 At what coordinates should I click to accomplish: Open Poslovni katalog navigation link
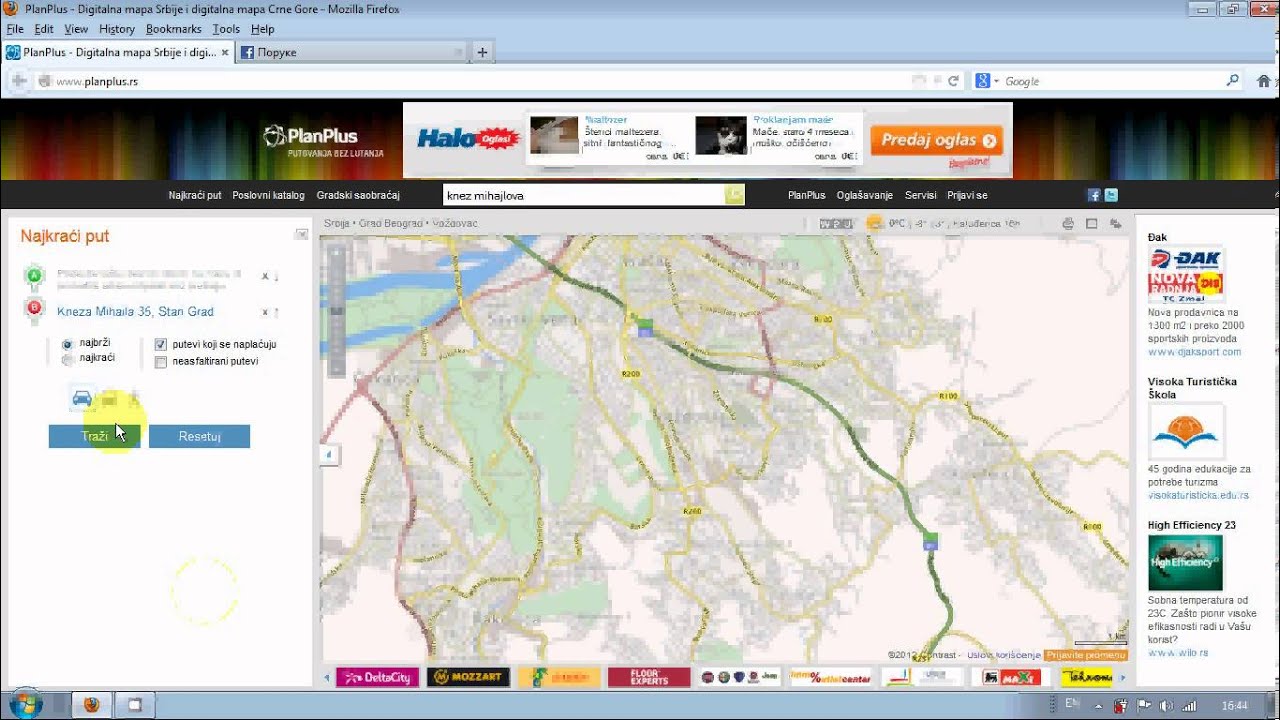268,195
